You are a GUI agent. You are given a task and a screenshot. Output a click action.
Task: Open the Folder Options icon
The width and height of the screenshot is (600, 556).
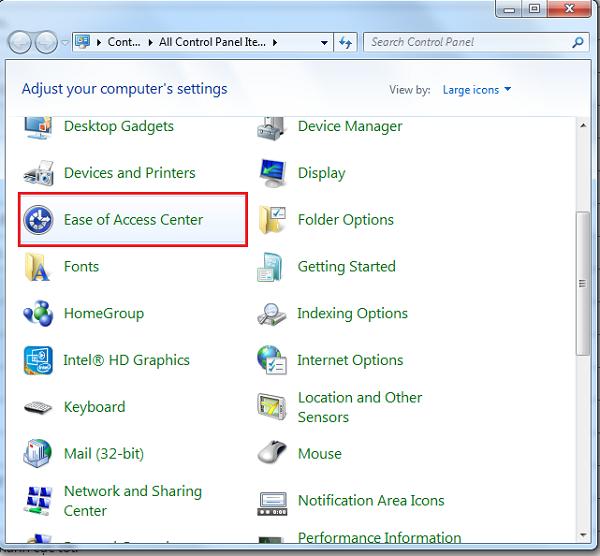273,220
